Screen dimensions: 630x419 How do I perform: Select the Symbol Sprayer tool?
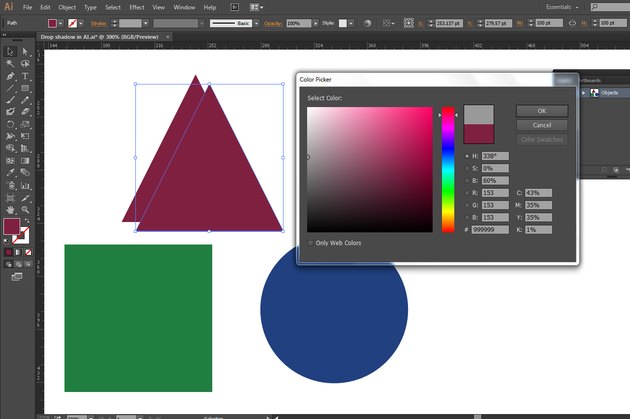(x=10, y=186)
